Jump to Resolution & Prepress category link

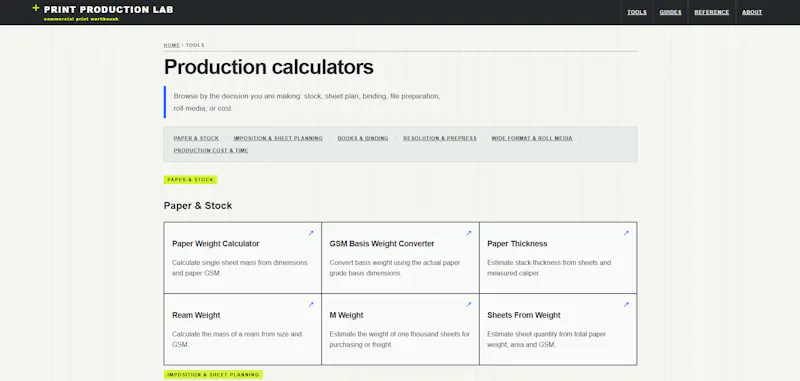point(440,138)
